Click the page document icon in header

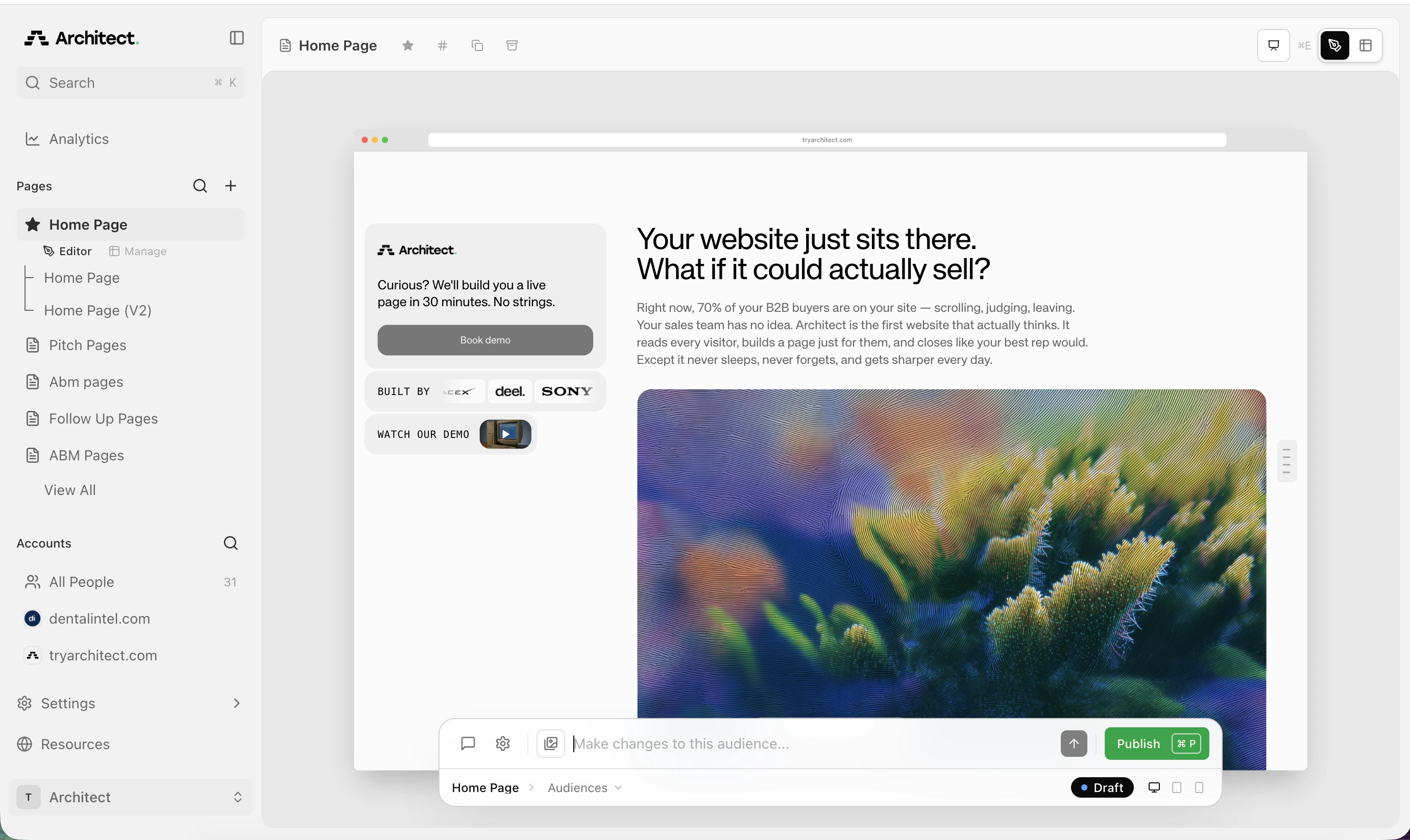(x=285, y=45)
